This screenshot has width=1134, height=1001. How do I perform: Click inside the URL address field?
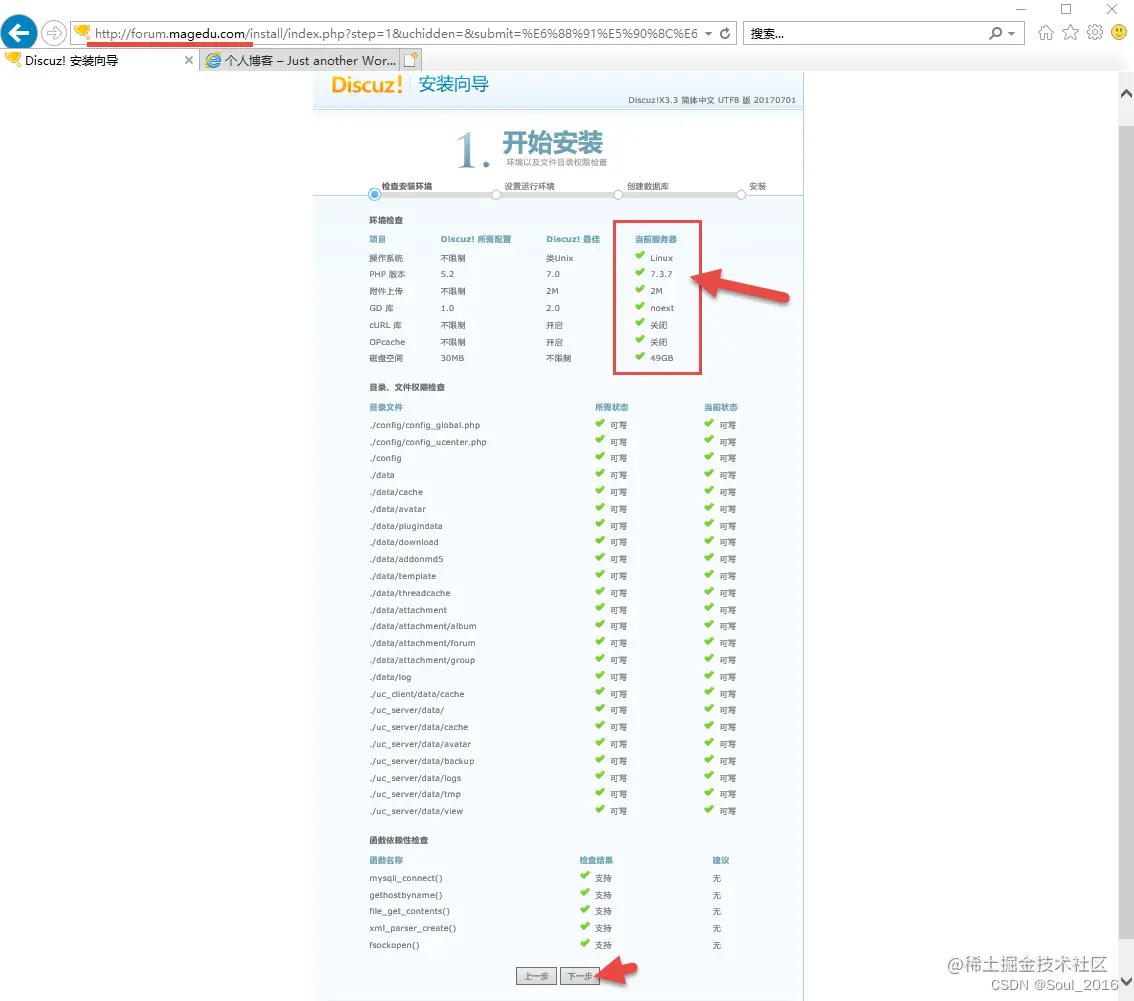click(x=396, y=33)
